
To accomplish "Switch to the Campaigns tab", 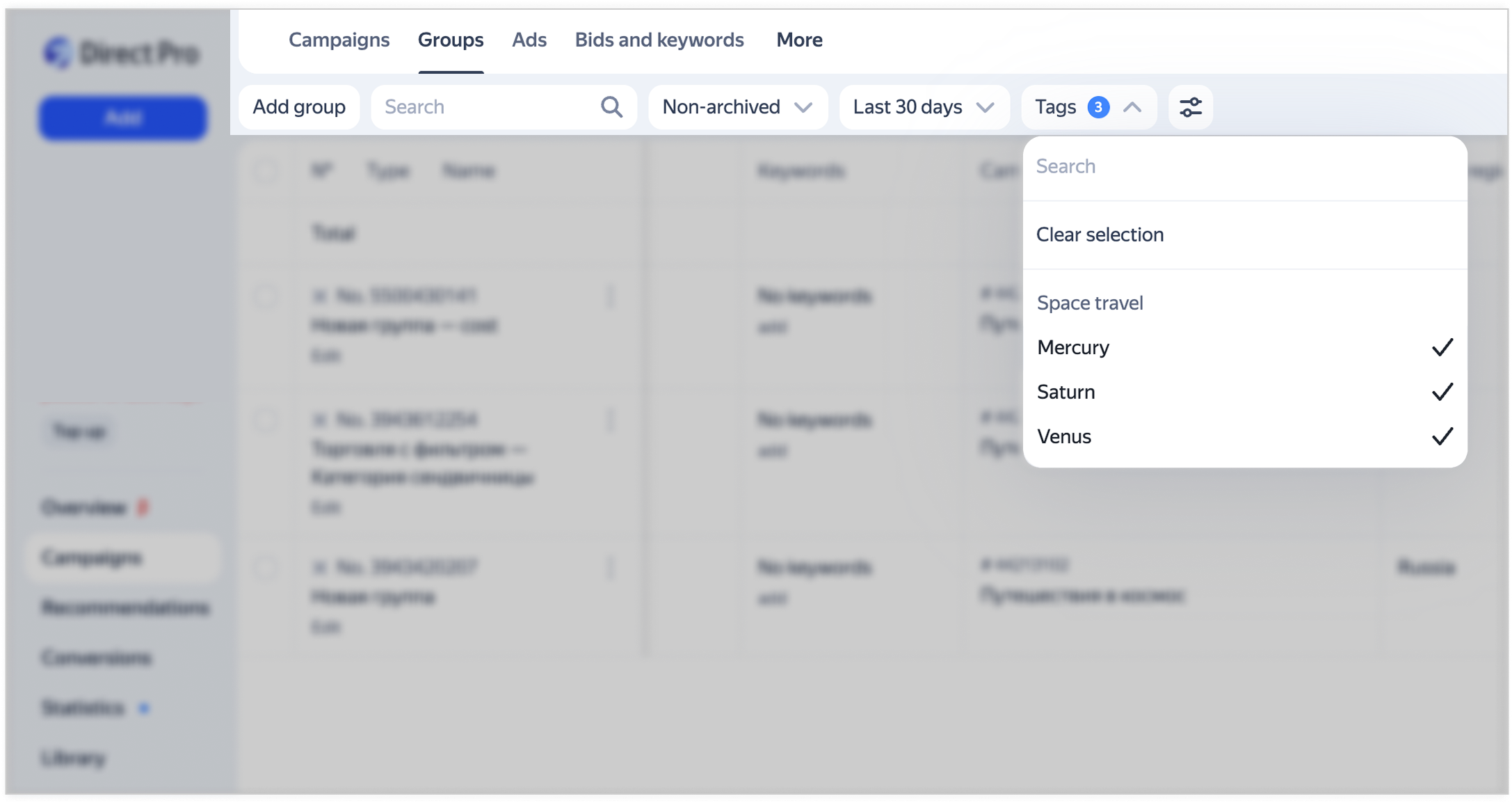I will click(x=339, y=40).
